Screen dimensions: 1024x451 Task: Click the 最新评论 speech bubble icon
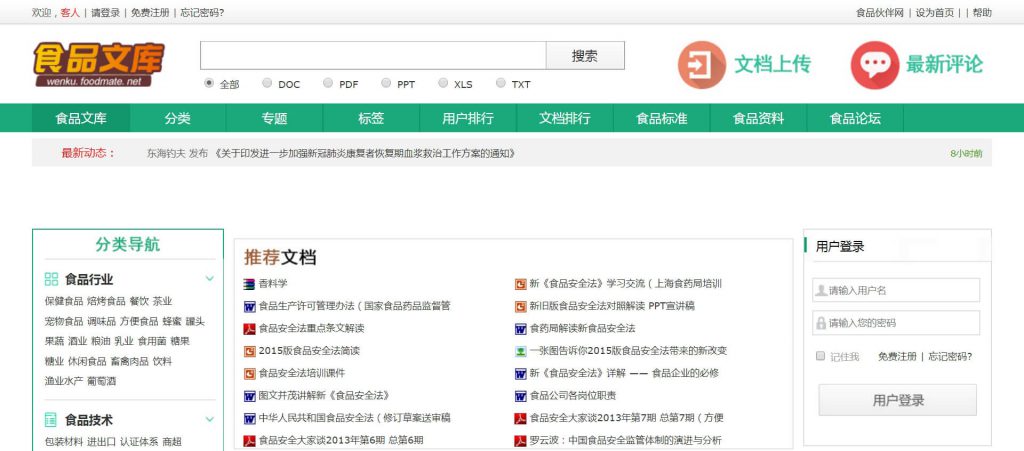click(x=874, y=65)
